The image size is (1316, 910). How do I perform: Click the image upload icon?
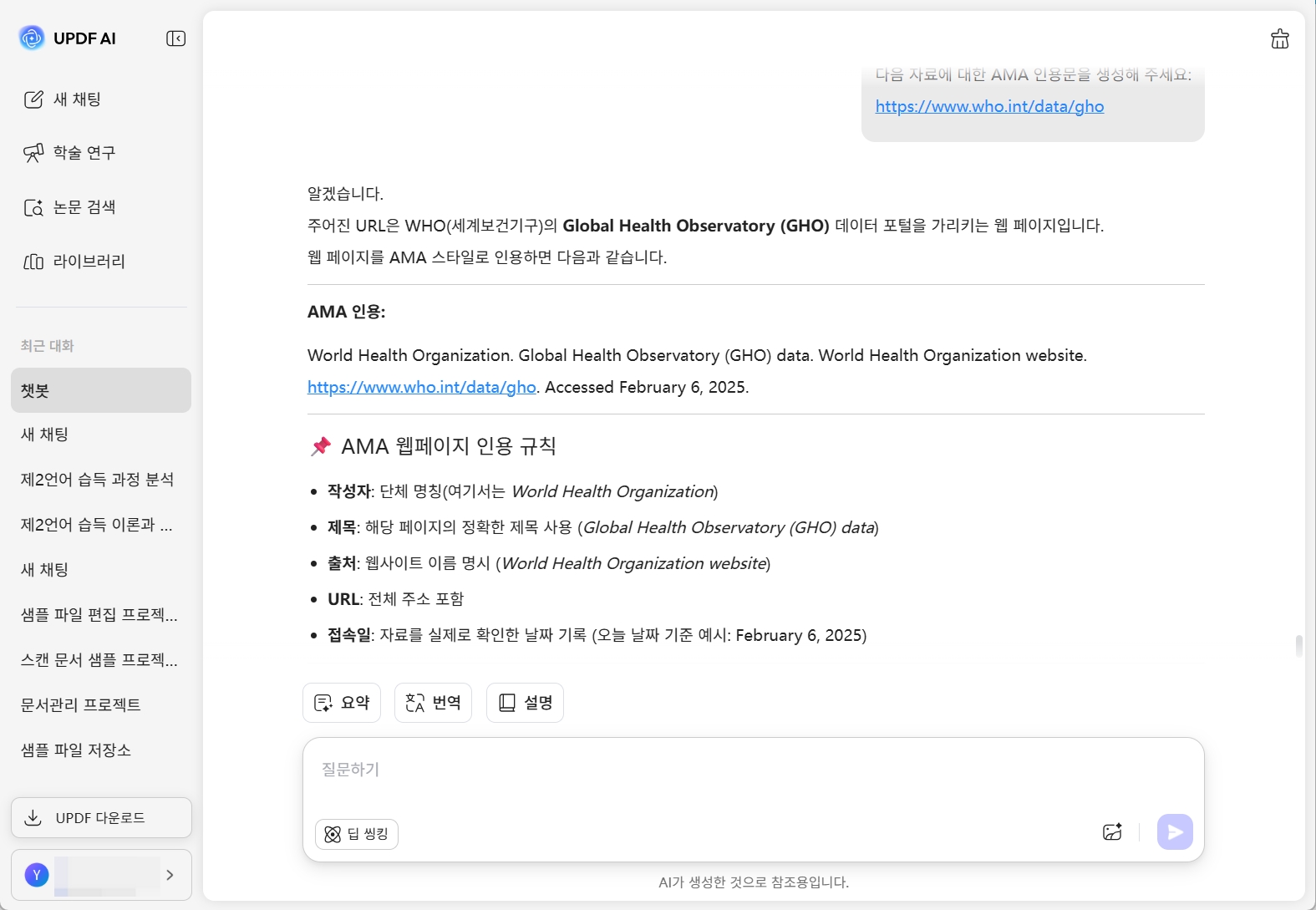coord(1112,832)
